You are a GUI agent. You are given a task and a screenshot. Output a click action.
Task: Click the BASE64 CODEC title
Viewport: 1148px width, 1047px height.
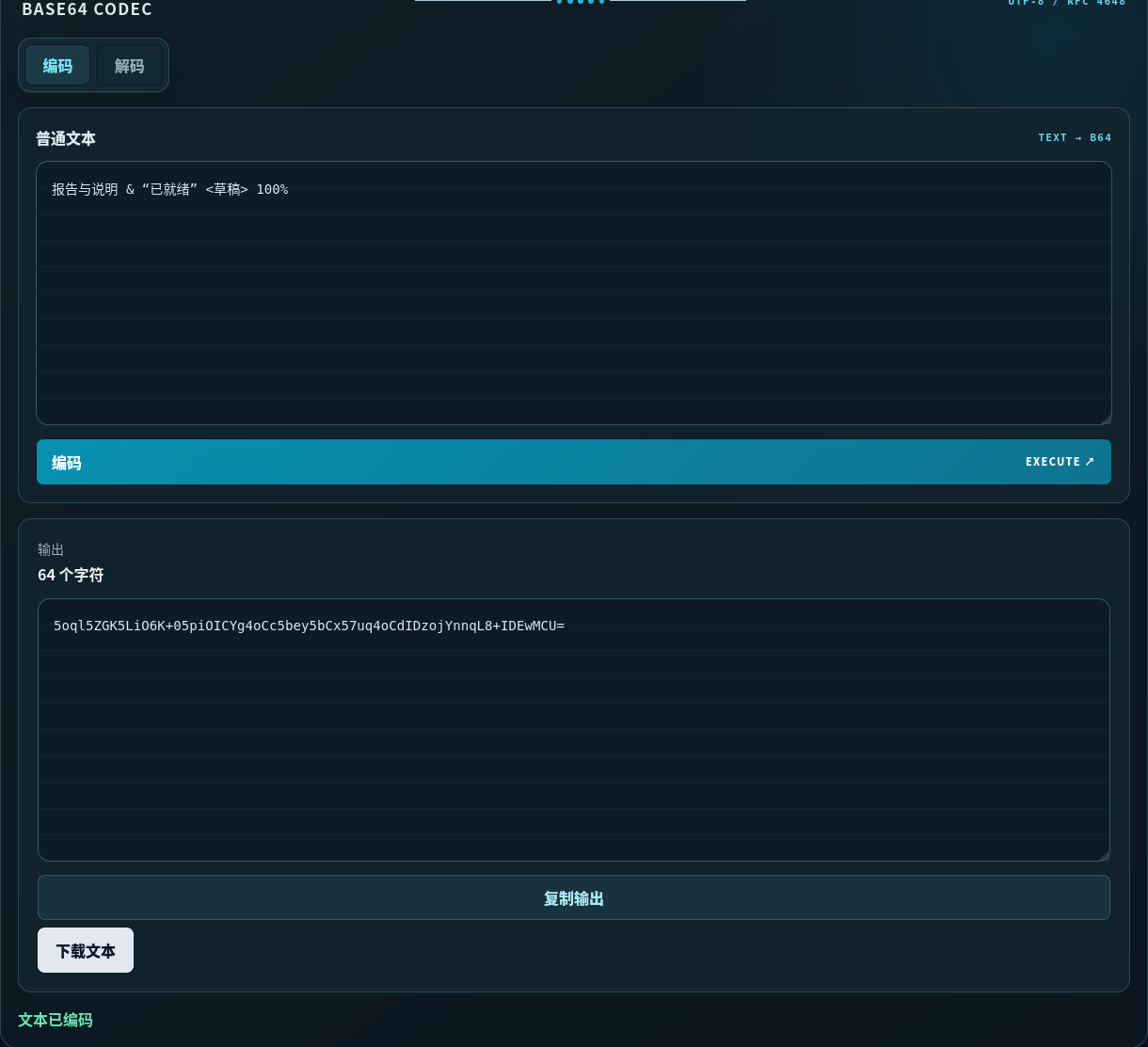click(x=87, y=9)
